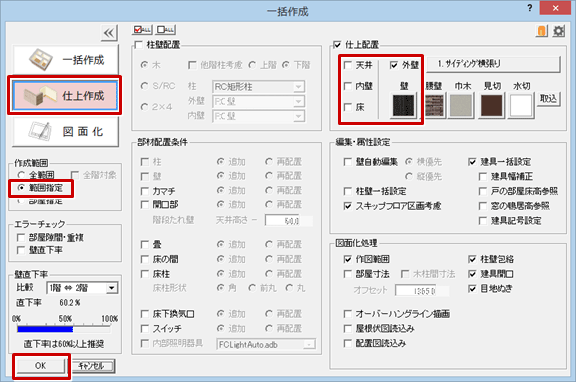
Task: Click the OK button
Action: click(41, 365)
